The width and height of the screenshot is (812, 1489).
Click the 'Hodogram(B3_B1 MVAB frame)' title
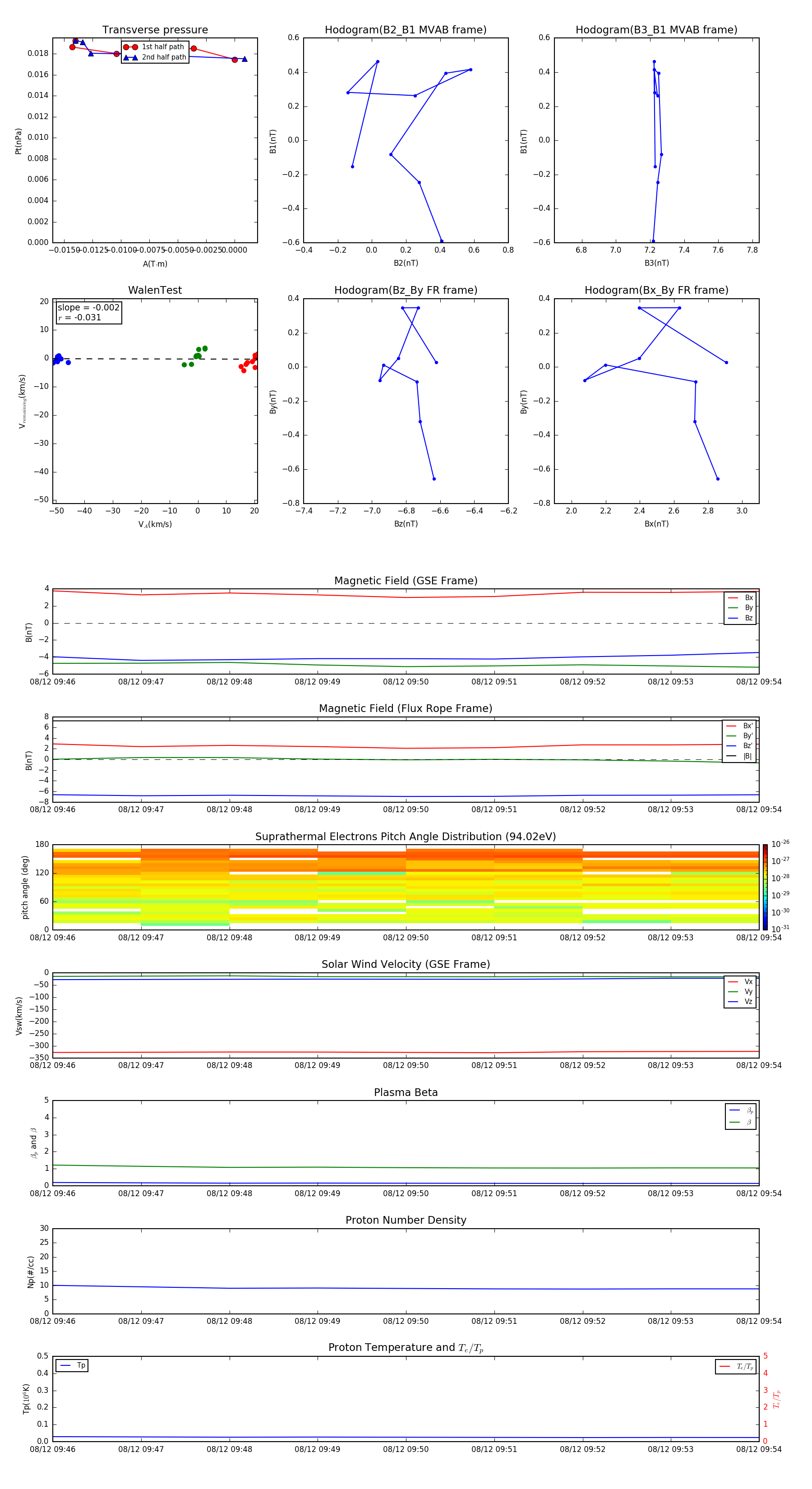click(656, 30)
